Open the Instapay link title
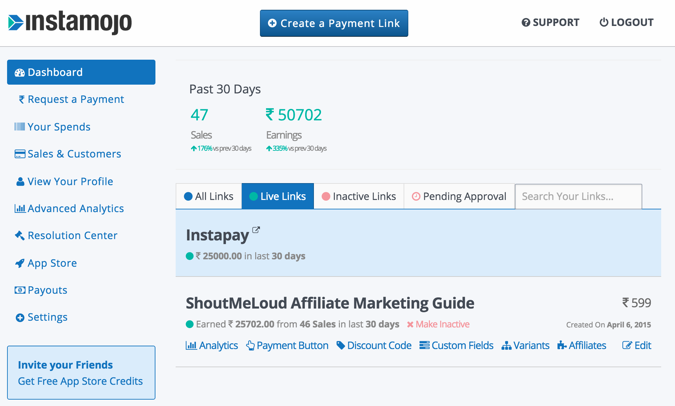The image size is (675, 406). click(217, 236)
